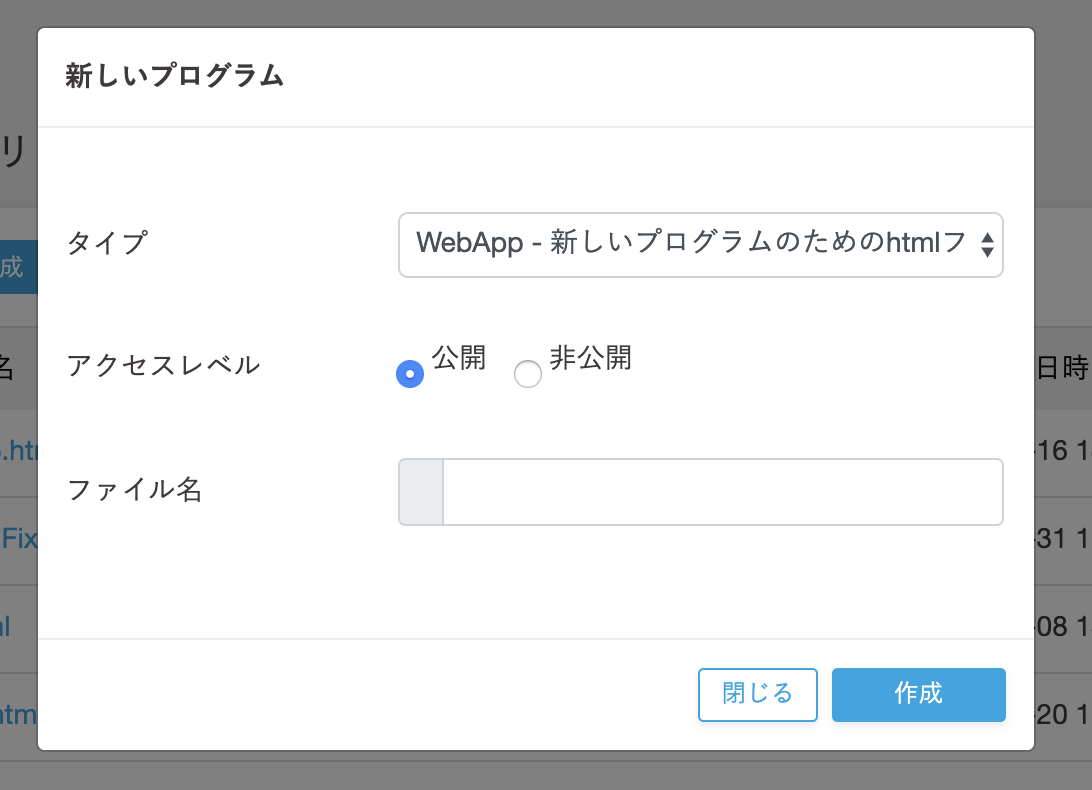
Task: Click the ファイル名 label text
Action: [x=135, y=490]
